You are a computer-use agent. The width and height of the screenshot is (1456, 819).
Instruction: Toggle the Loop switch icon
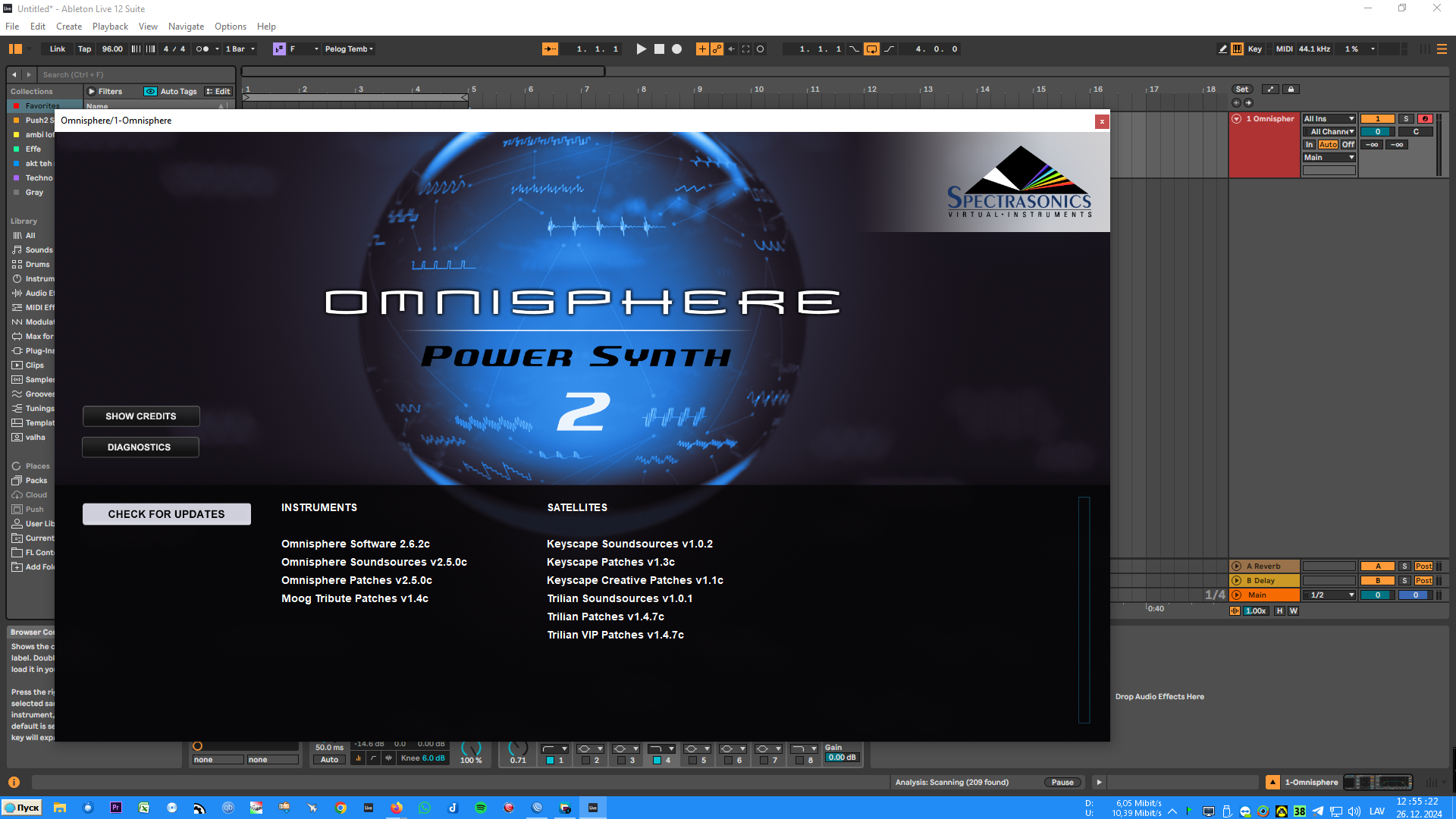872,49
